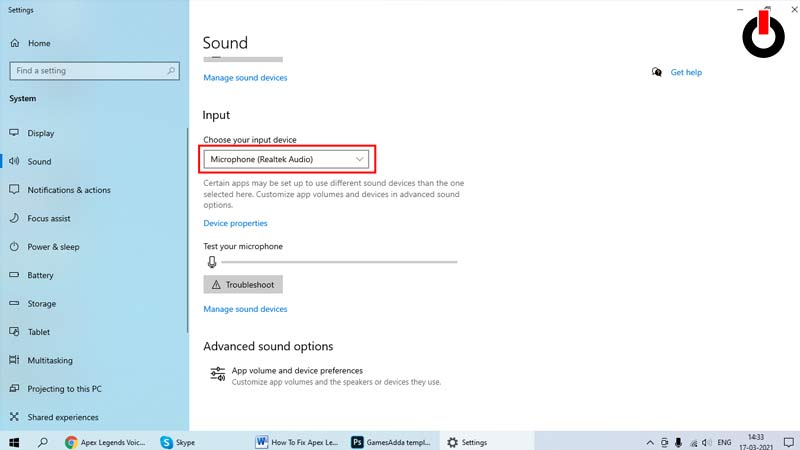Open taskbar search magnifier
800x450 pixels.
[43, 442]
